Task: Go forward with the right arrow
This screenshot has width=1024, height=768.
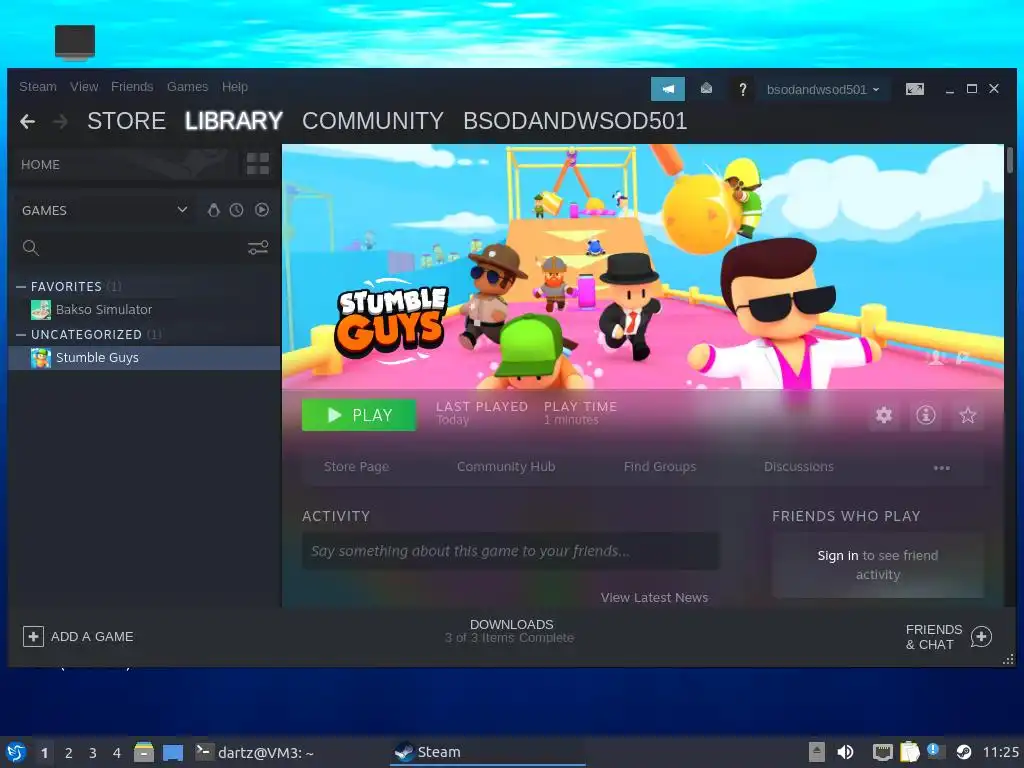Action: (x=60, y=121)
